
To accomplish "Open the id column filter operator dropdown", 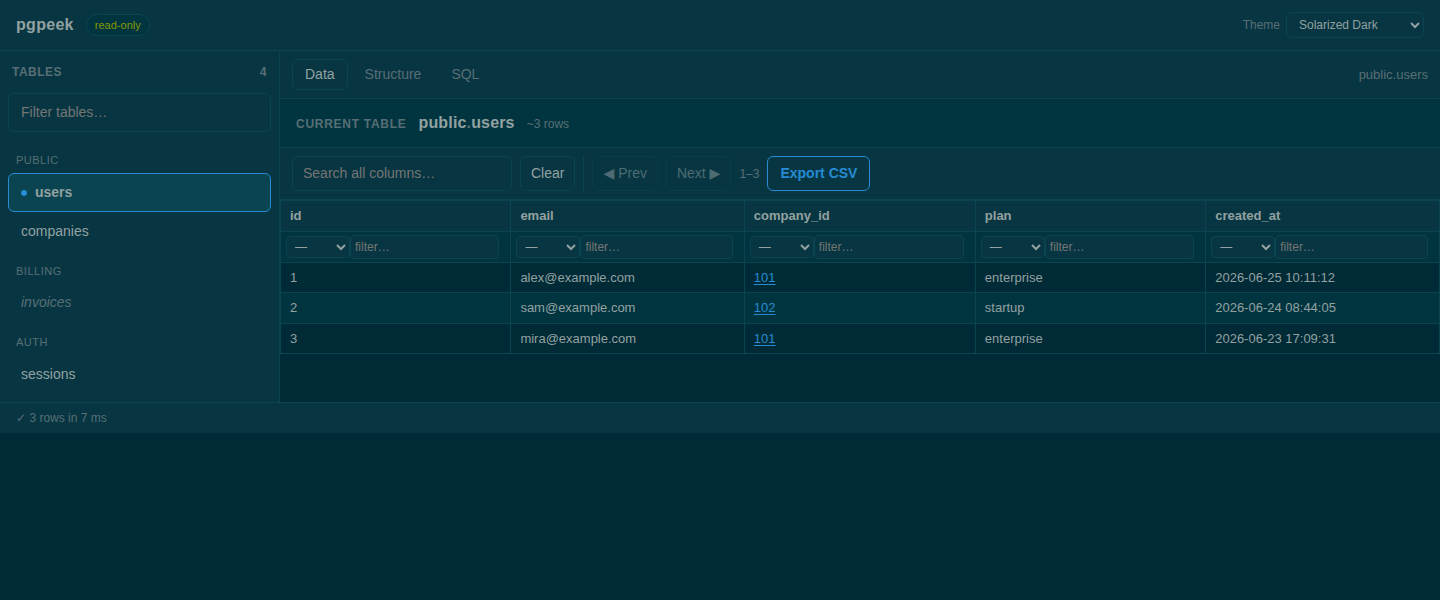I will (317, 247).
